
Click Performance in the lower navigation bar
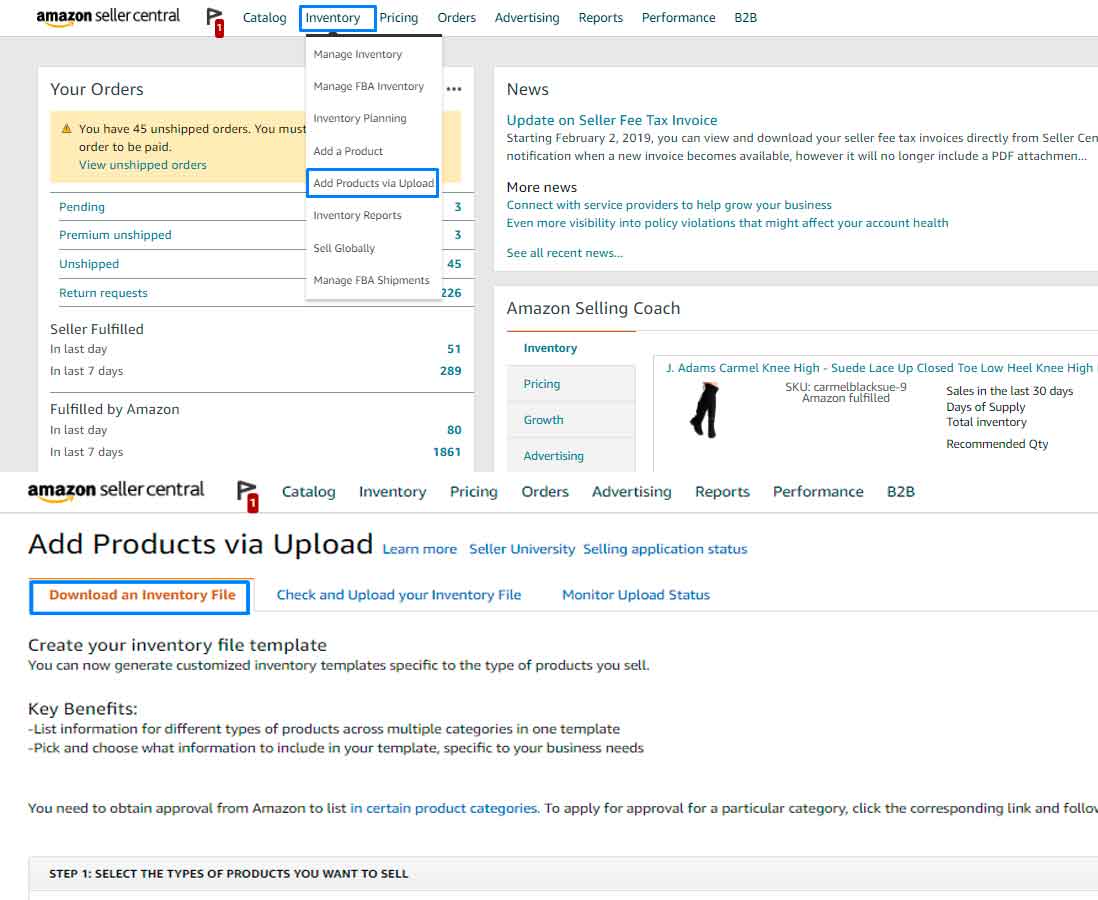pos(818,492)
